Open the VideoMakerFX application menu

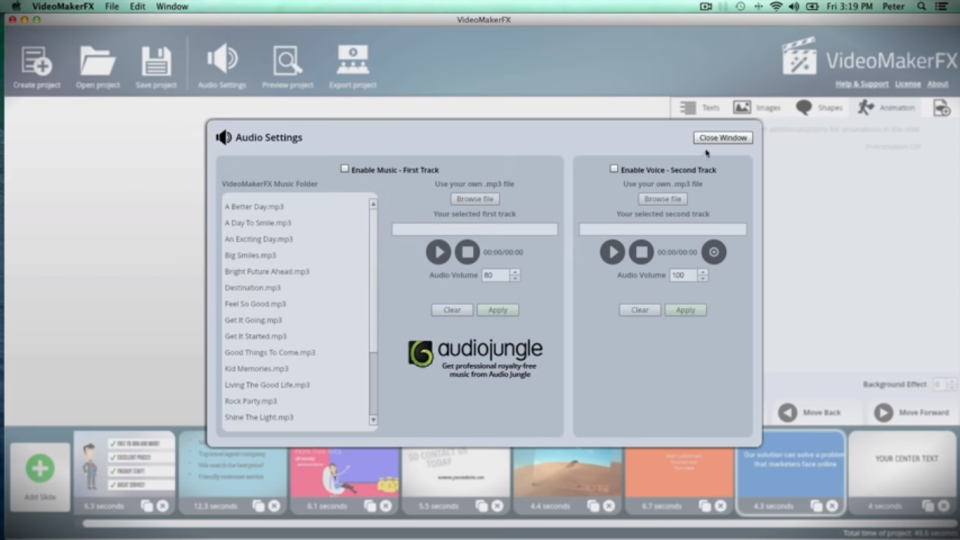(x=63, y=6)
